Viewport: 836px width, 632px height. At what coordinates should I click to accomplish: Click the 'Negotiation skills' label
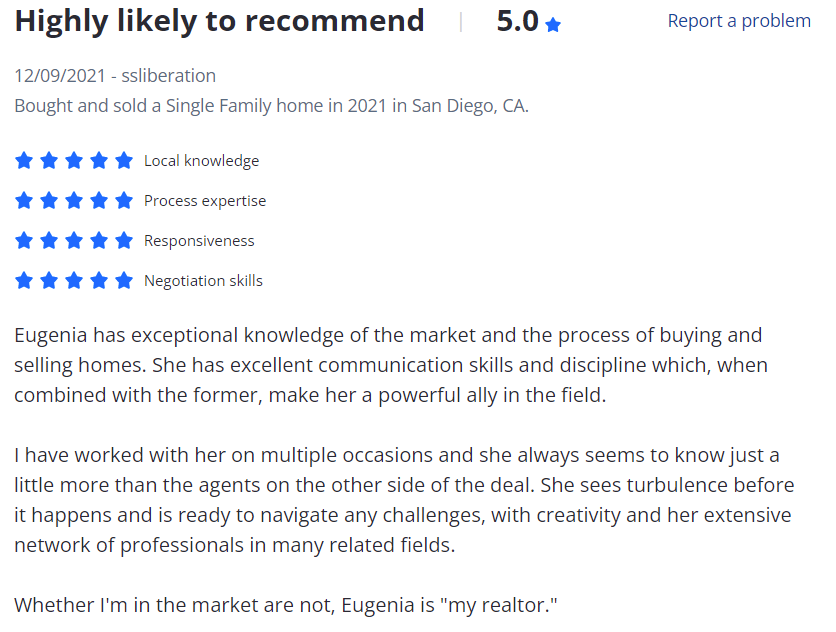(x=203, y=281)
